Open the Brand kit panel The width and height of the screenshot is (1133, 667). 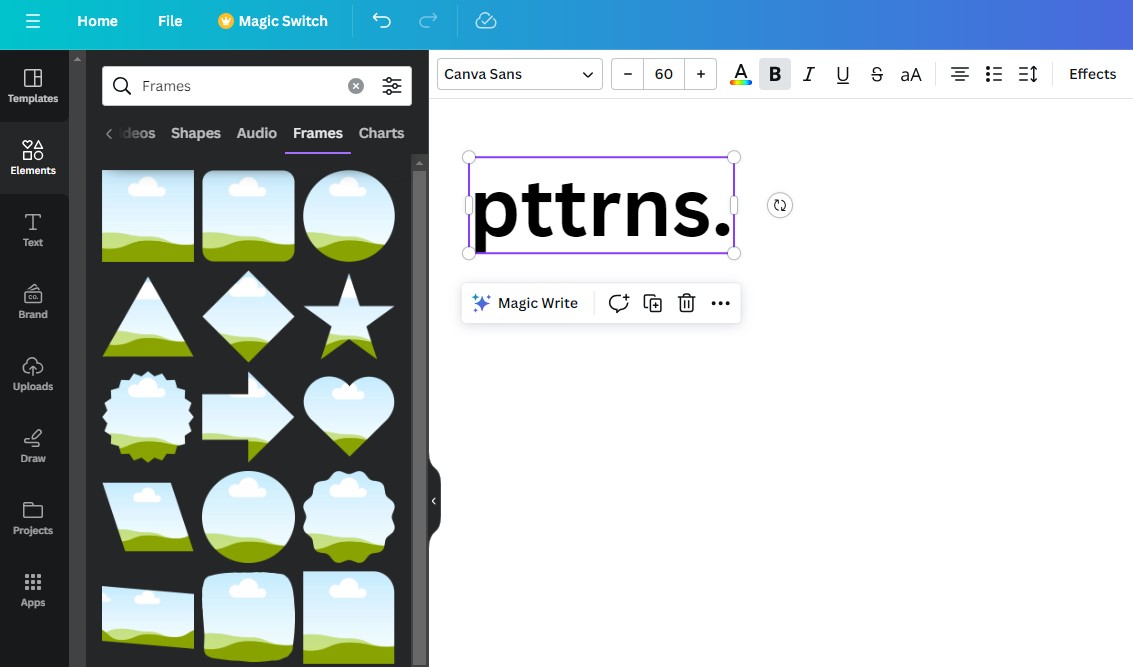(x=33, y=301)
